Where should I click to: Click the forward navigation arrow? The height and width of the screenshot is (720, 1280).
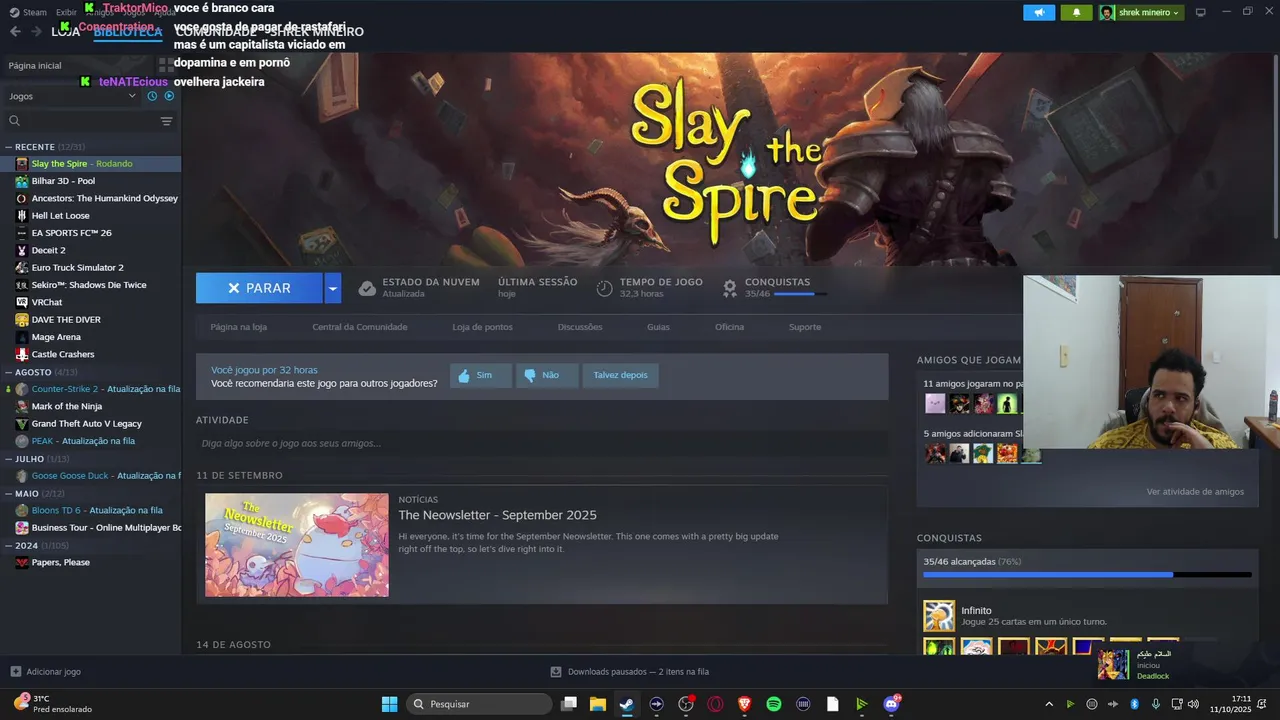point(36,32)
